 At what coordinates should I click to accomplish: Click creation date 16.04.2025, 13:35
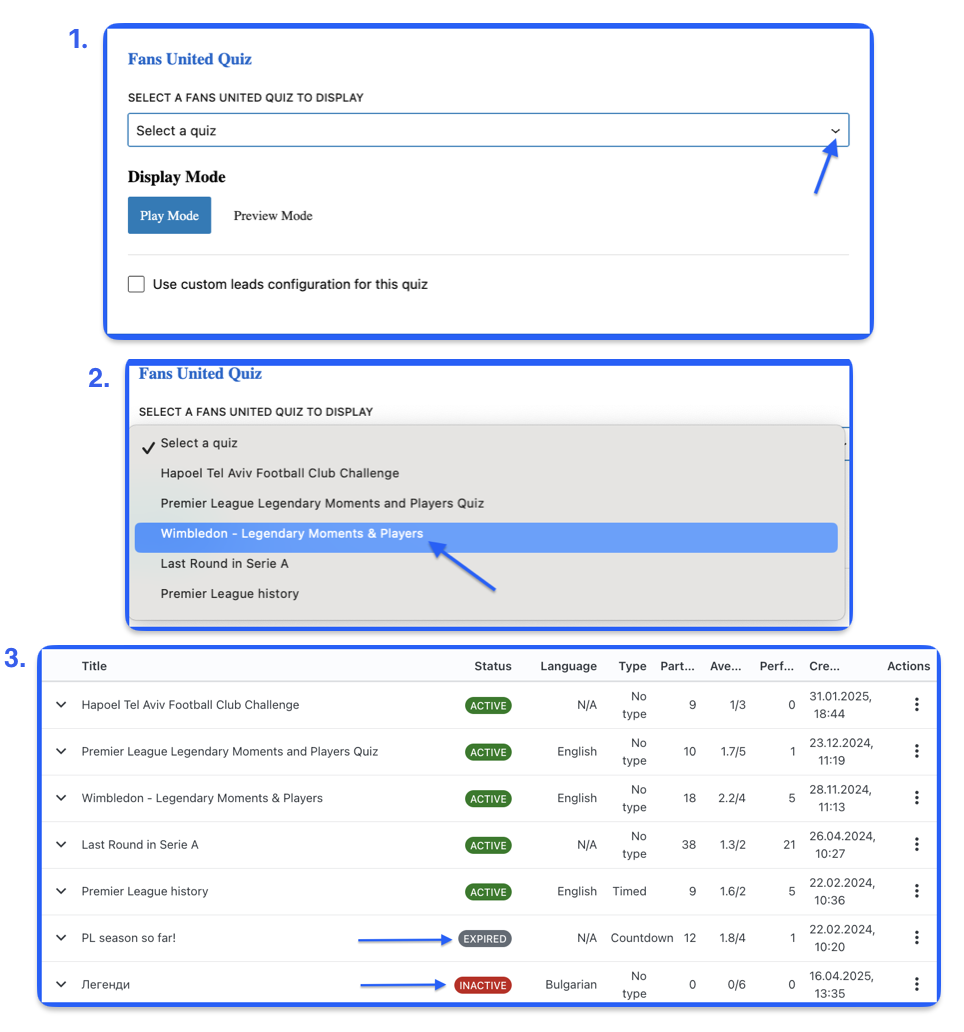(x=841, y=985)
